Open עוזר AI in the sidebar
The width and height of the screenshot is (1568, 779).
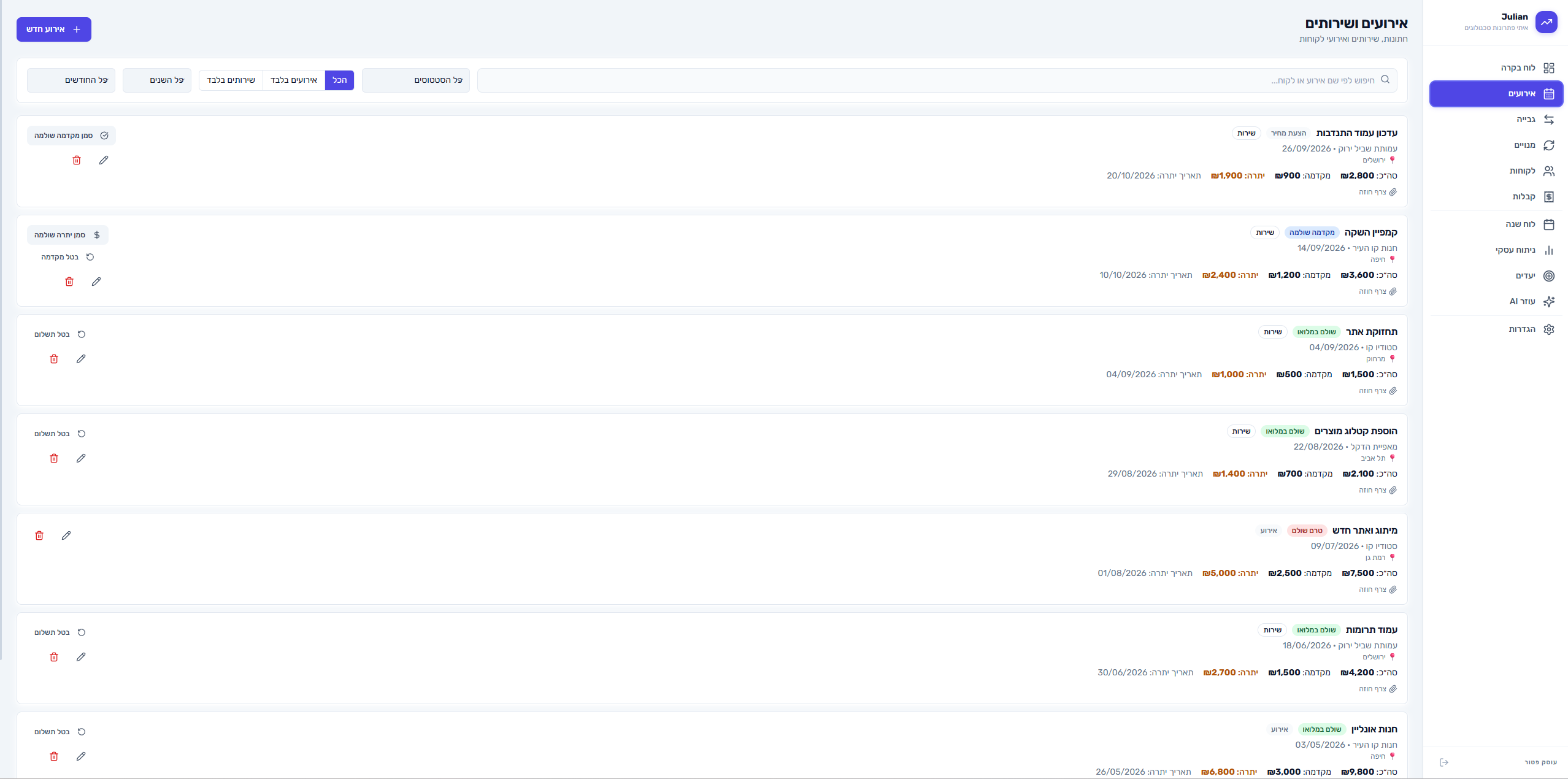[1496, 301]
